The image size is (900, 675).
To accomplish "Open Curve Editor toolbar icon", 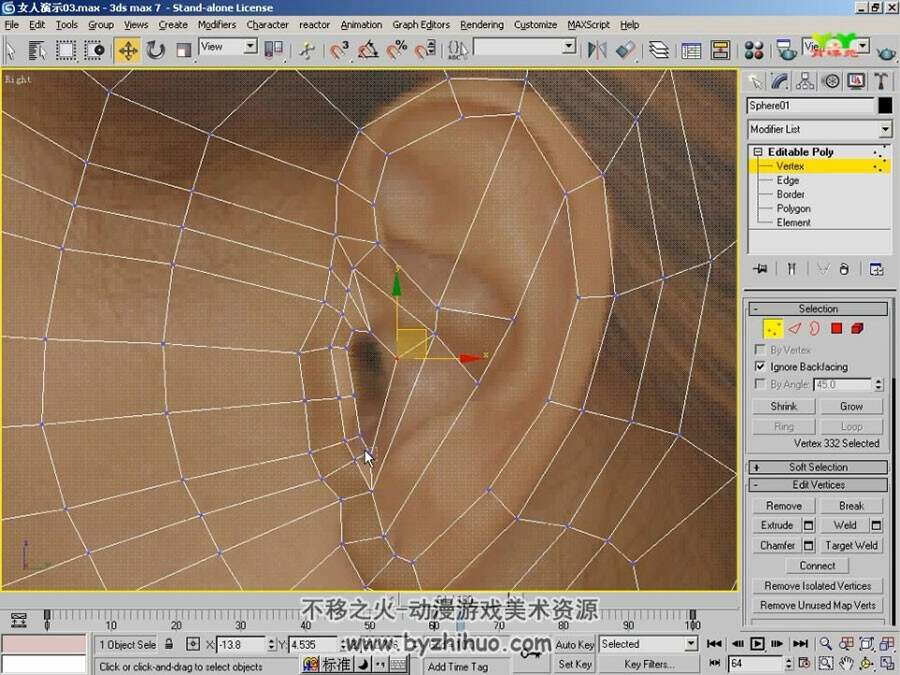I will [x=691, y=51].
